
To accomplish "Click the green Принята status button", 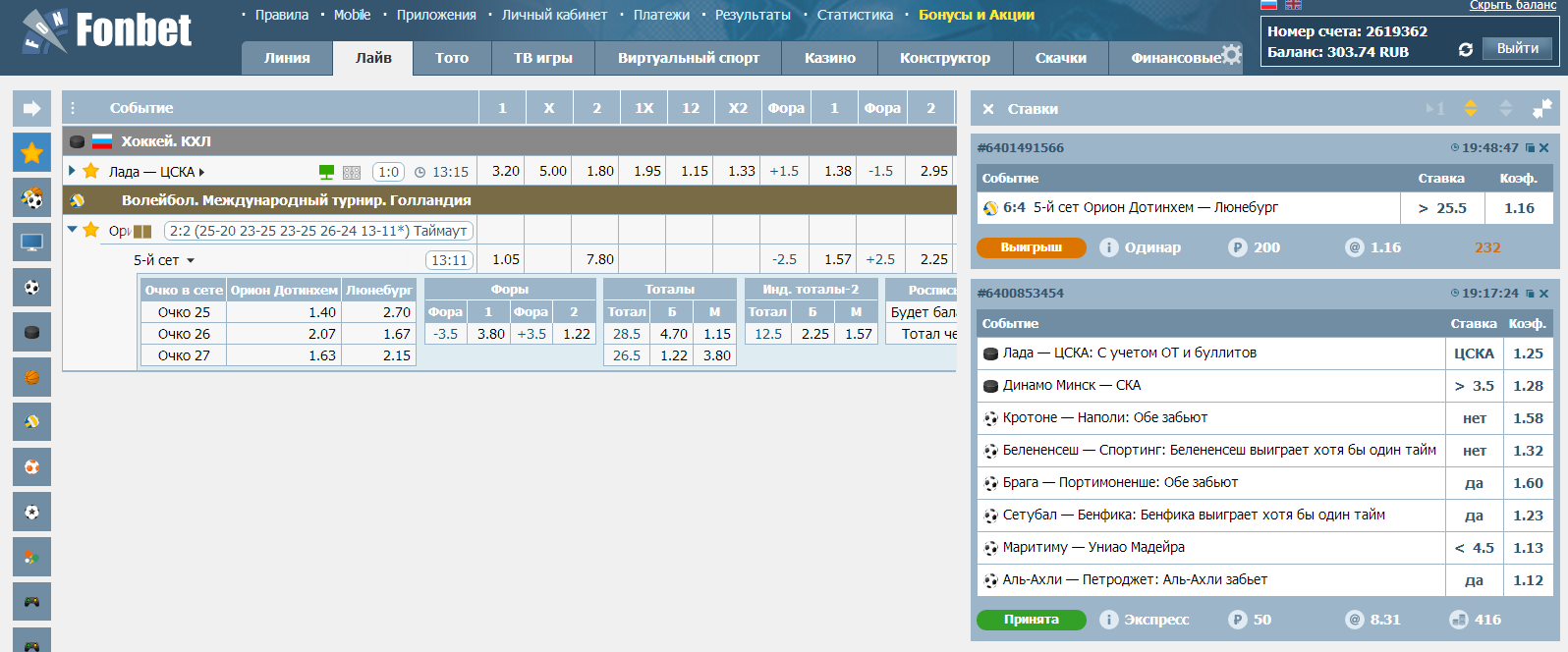I will 1032,620.
